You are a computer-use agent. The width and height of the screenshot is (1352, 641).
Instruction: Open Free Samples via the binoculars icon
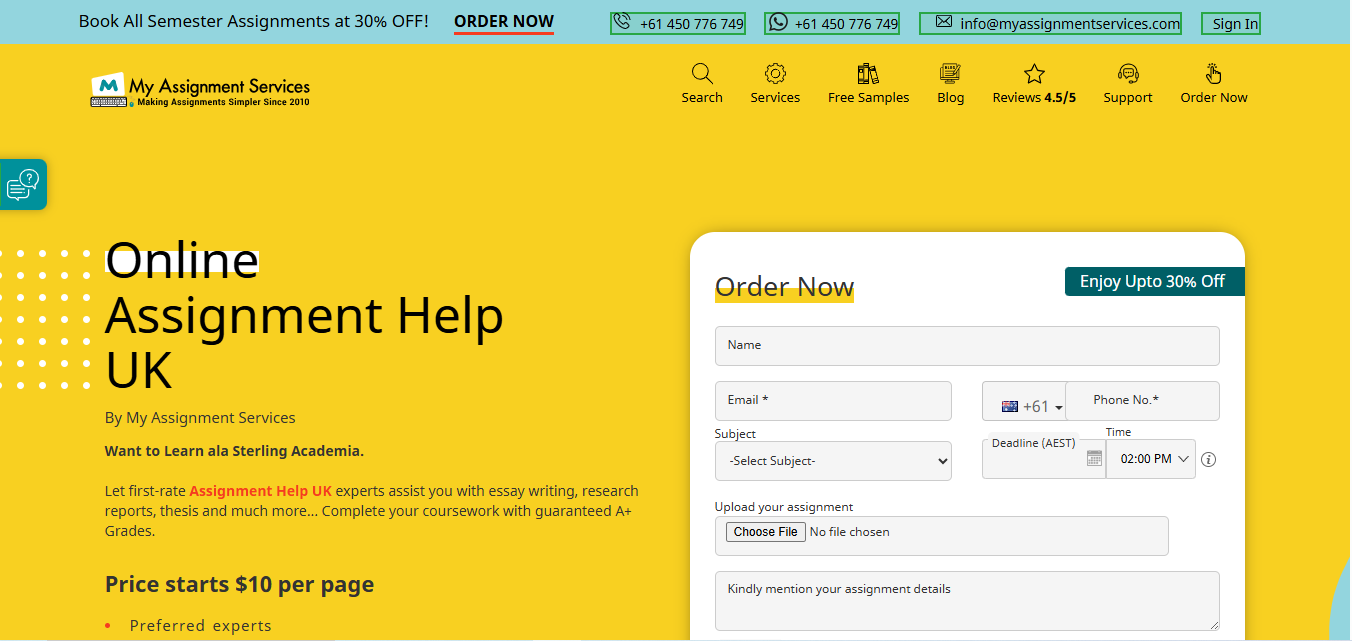tap(867, 72)
